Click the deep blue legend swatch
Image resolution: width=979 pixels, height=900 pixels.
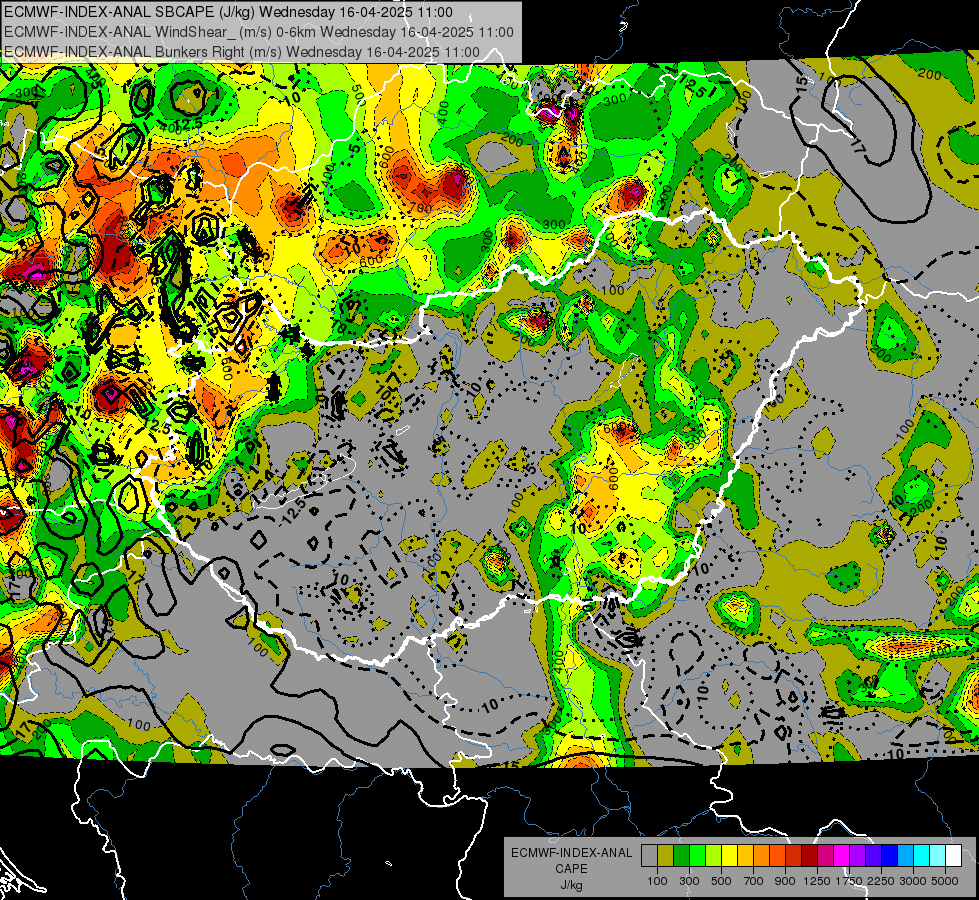click(x=890, y=856)
